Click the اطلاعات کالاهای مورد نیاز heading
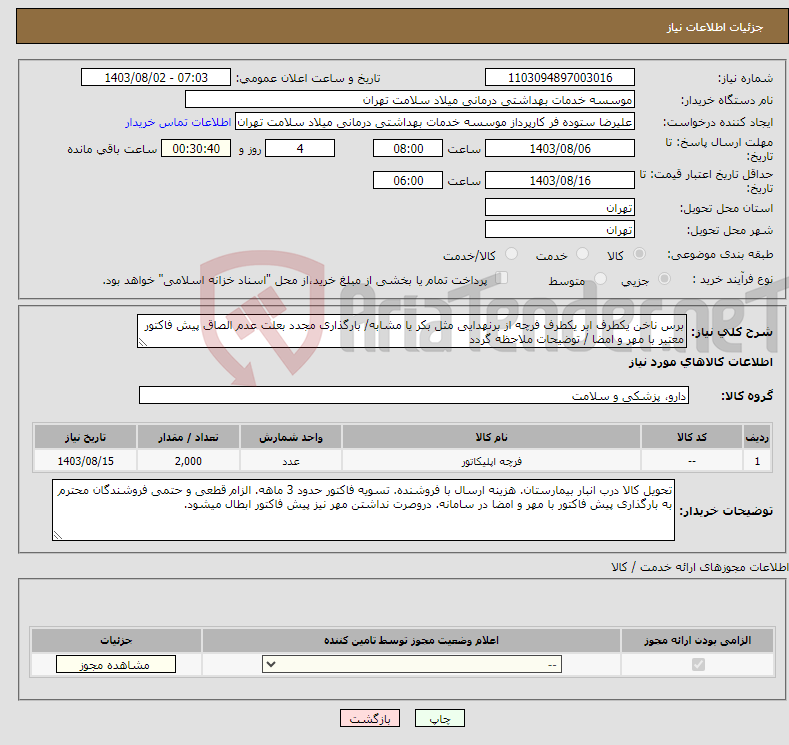This screenshot has height=745, width=789. [700, 362]
